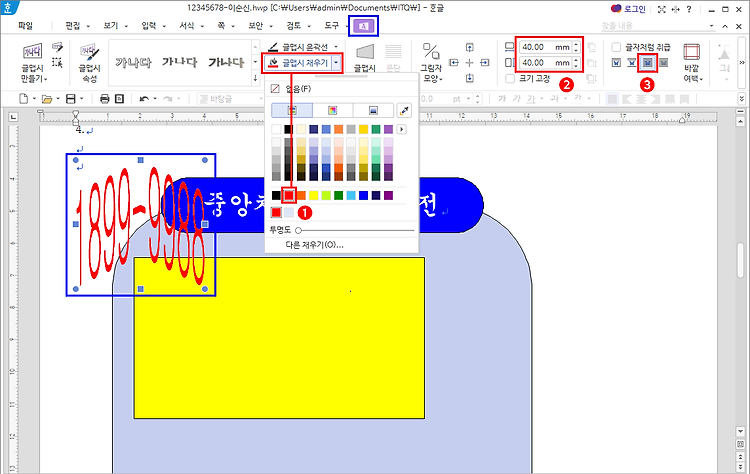This screenshot has height=474, width=750.
Task: Open the 도구 menu
Action: tap(332, 26)
